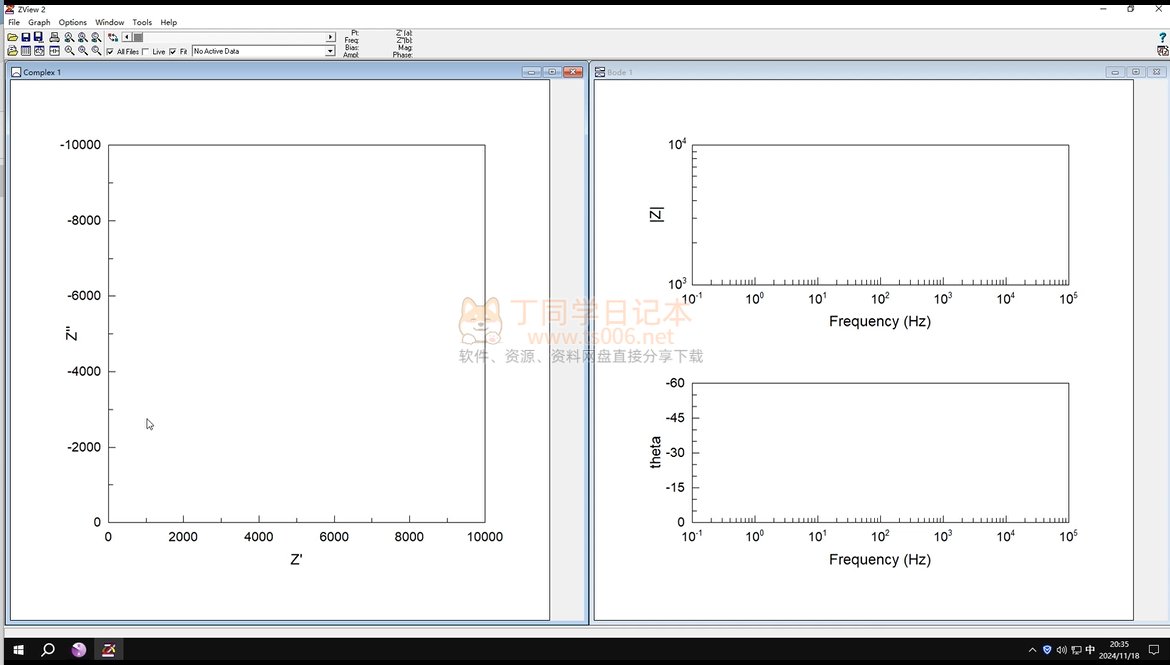Click the purple sphere taskbar app icon
Image resolution: width=1170 pixels, height=665 pixels.
coord(78,650)
